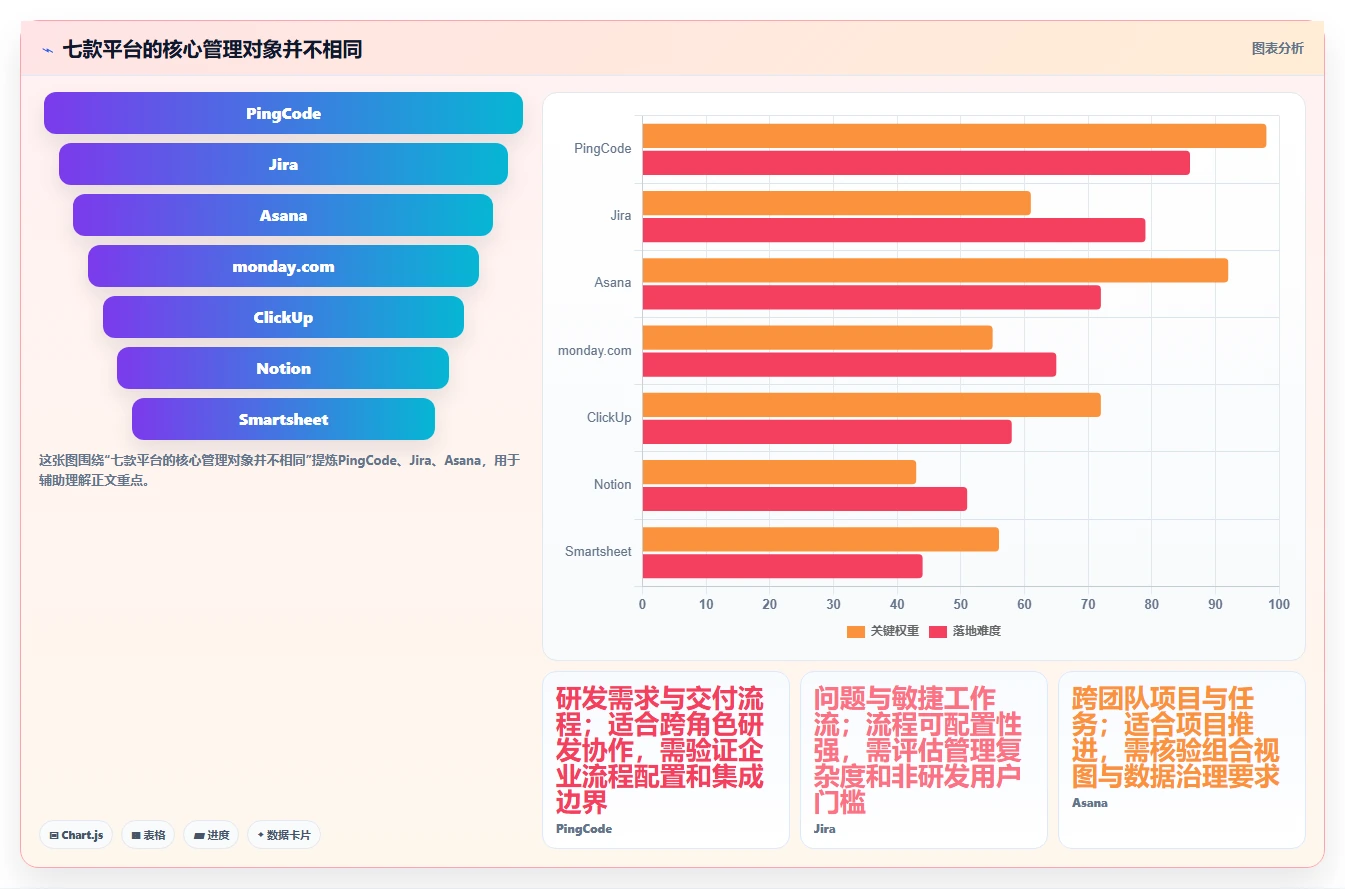Open the Jira 问题与敏捷工作流 data card

924,760
